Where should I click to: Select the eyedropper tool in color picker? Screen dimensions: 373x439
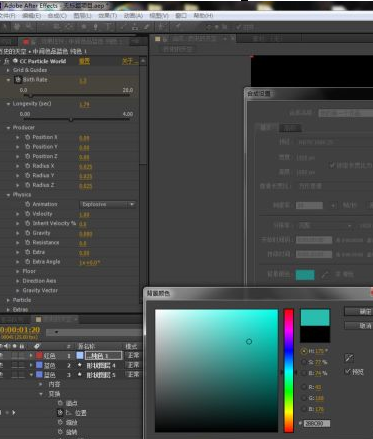pos(349,358)
